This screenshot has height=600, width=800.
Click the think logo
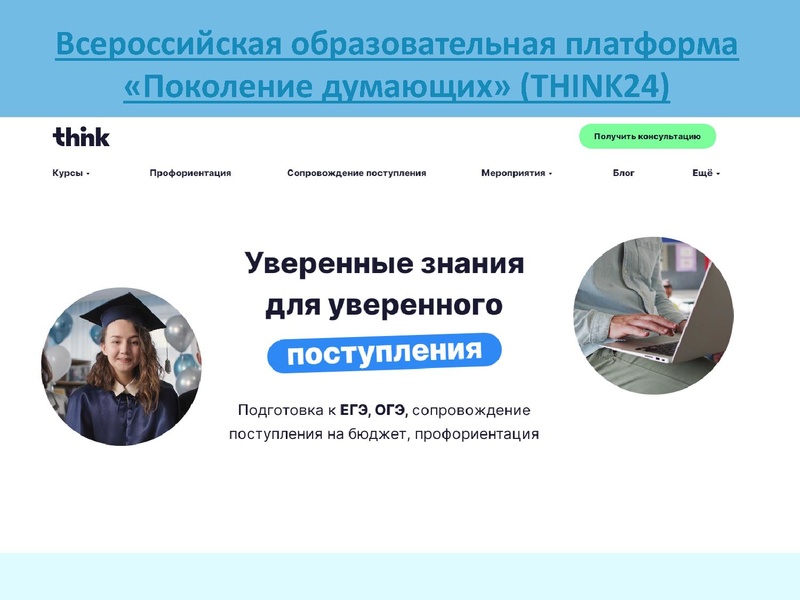tap(81, 136)
